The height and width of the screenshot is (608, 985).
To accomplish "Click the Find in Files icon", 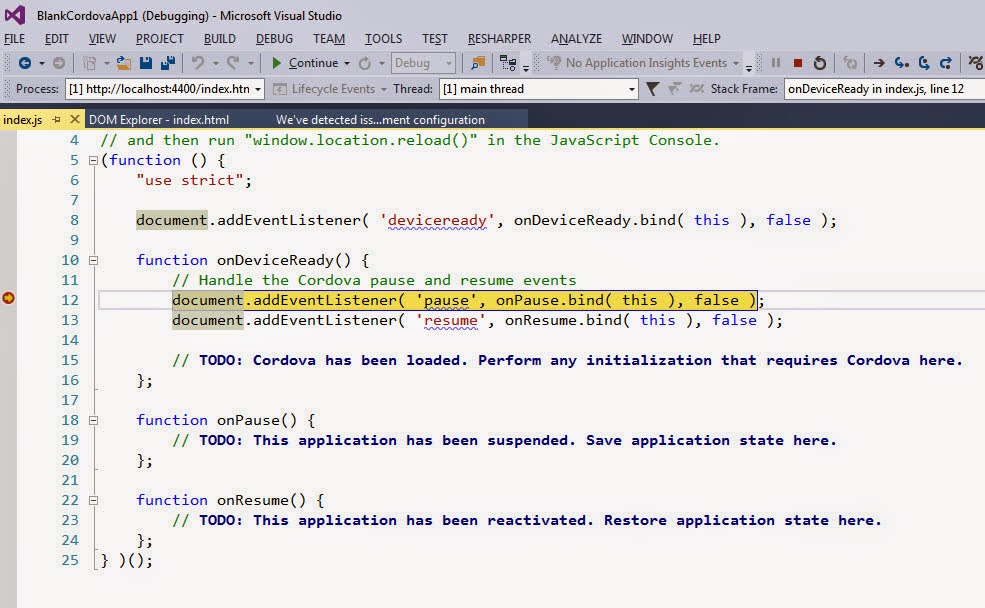I will click(x=478, y=63).
